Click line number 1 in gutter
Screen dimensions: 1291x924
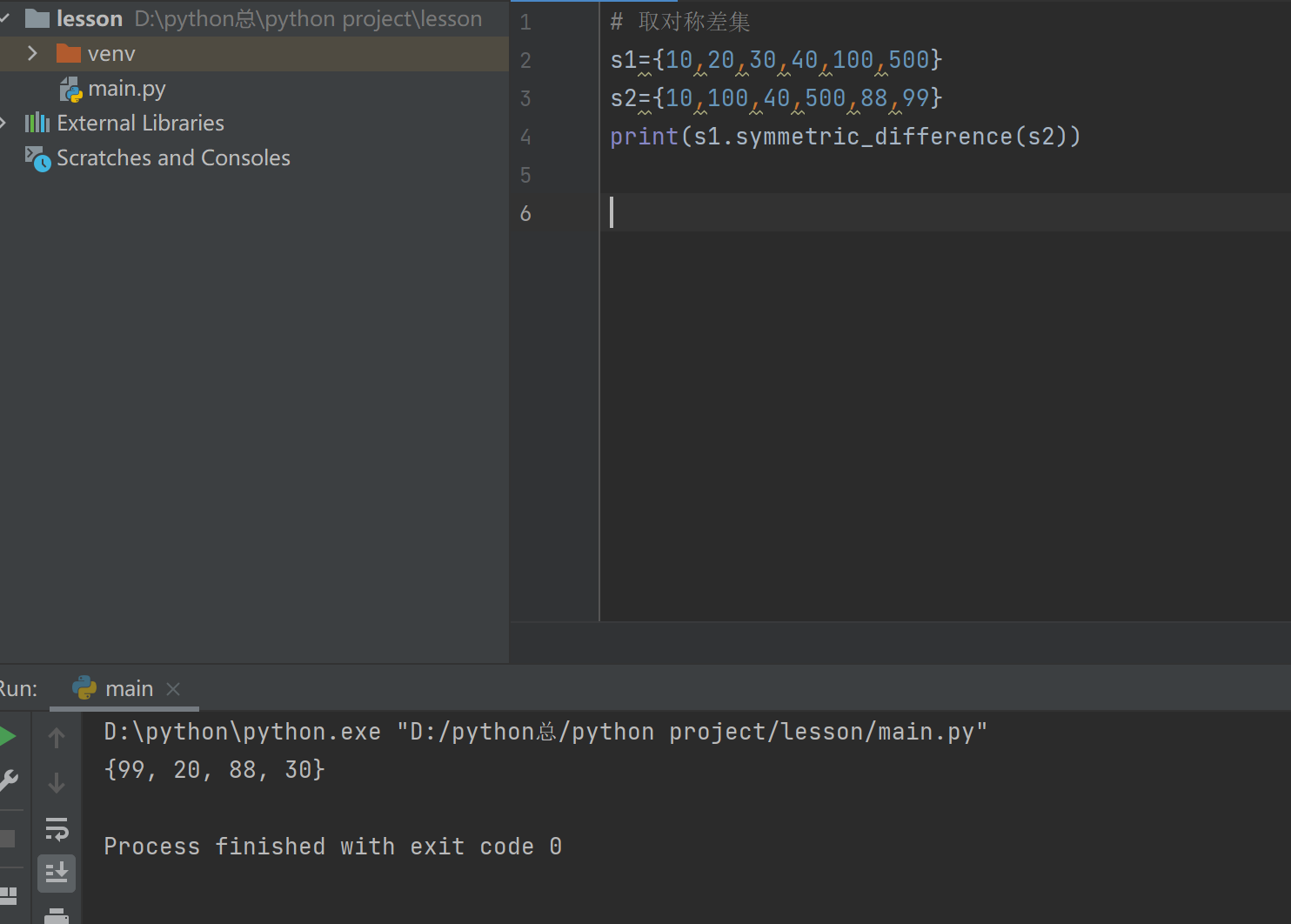pos(525,23)
